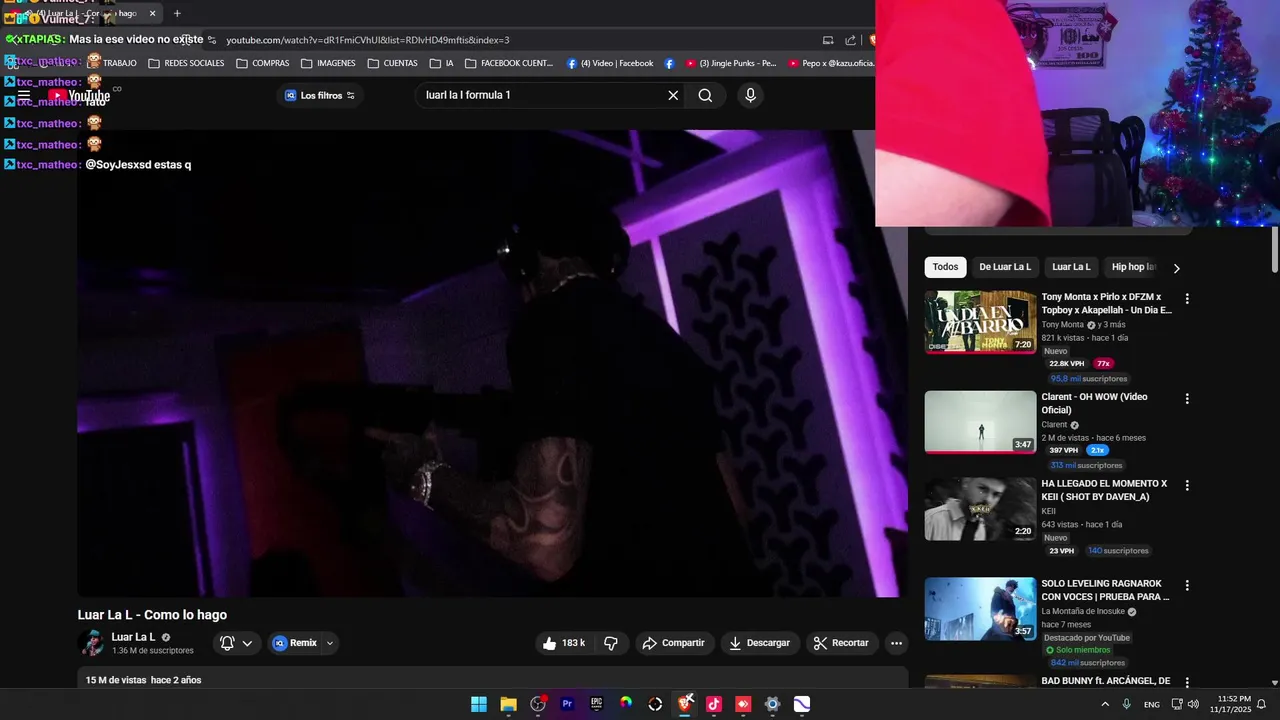This screenshot has height=720, width=1280.
Task: Open more actions three-dot menu under video
Action: pos(896,643)
